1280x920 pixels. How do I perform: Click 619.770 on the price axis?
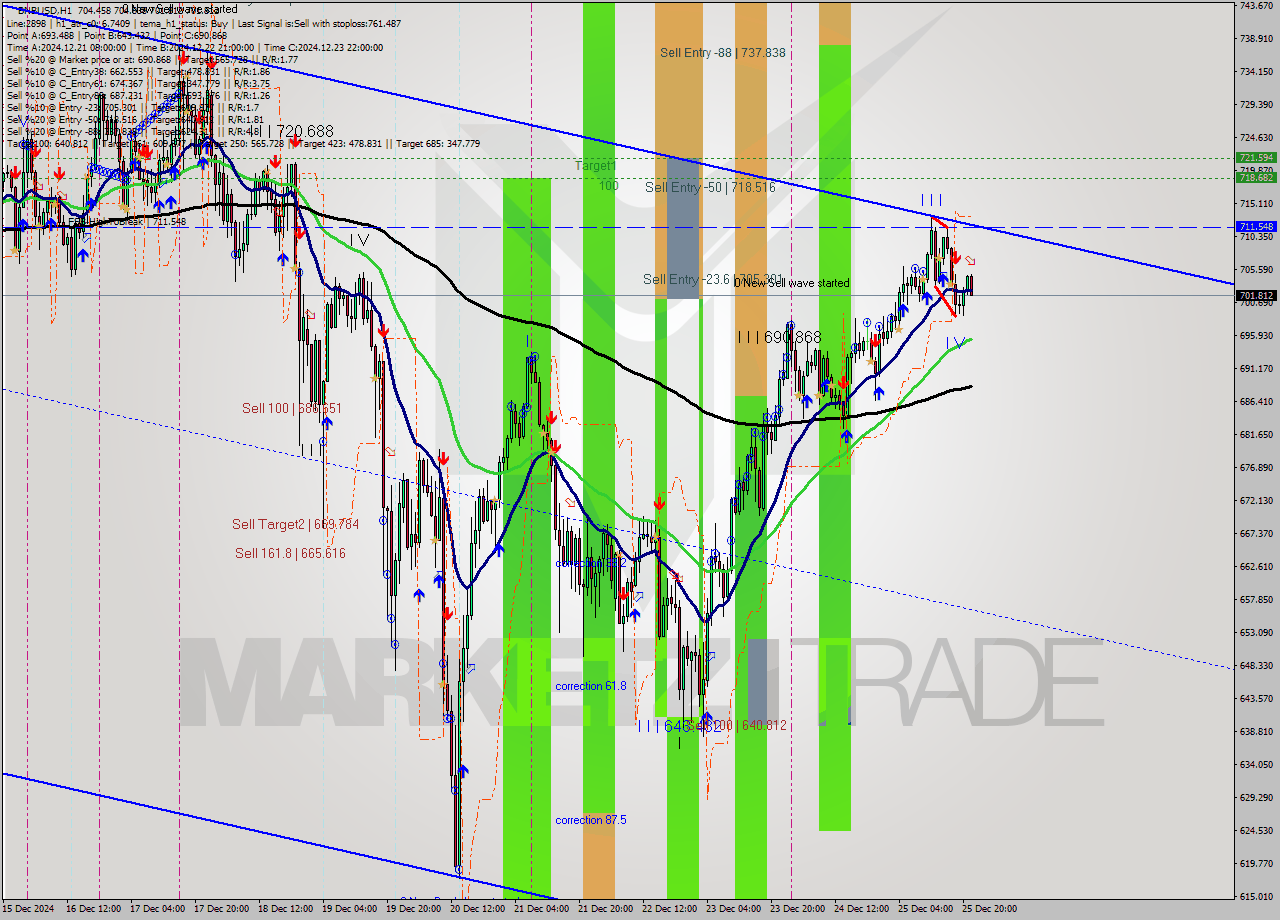(x=1256, y=863)
